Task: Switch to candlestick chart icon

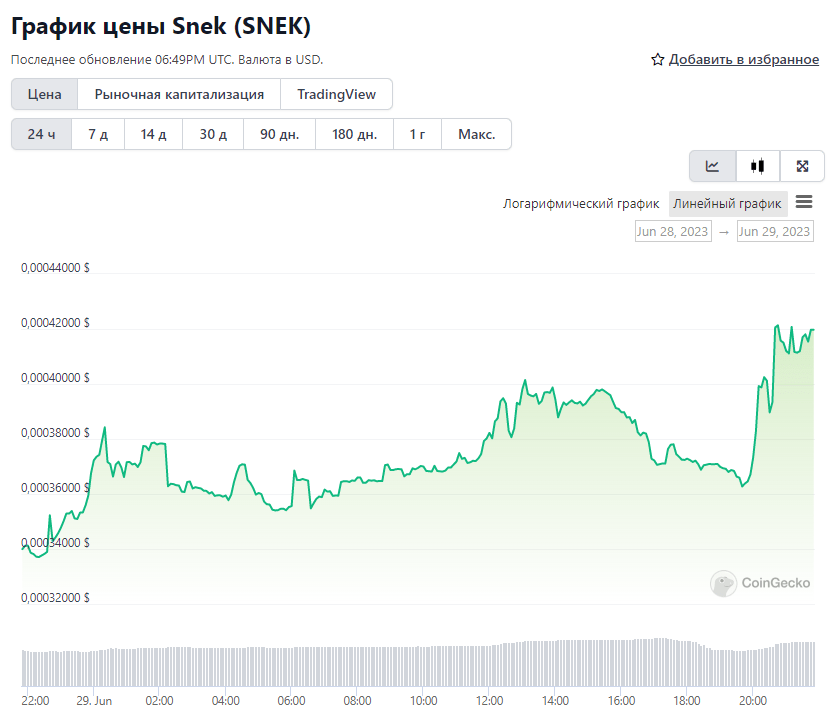Action: (757, 166)
